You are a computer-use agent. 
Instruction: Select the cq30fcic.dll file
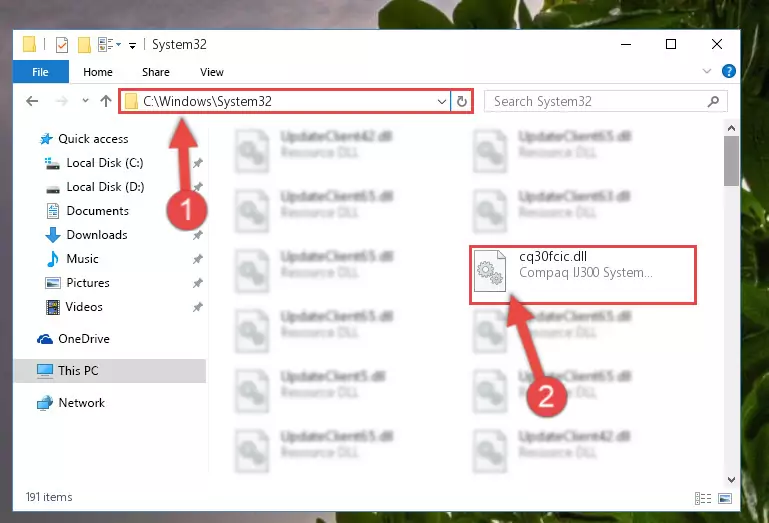click(583, 275)
